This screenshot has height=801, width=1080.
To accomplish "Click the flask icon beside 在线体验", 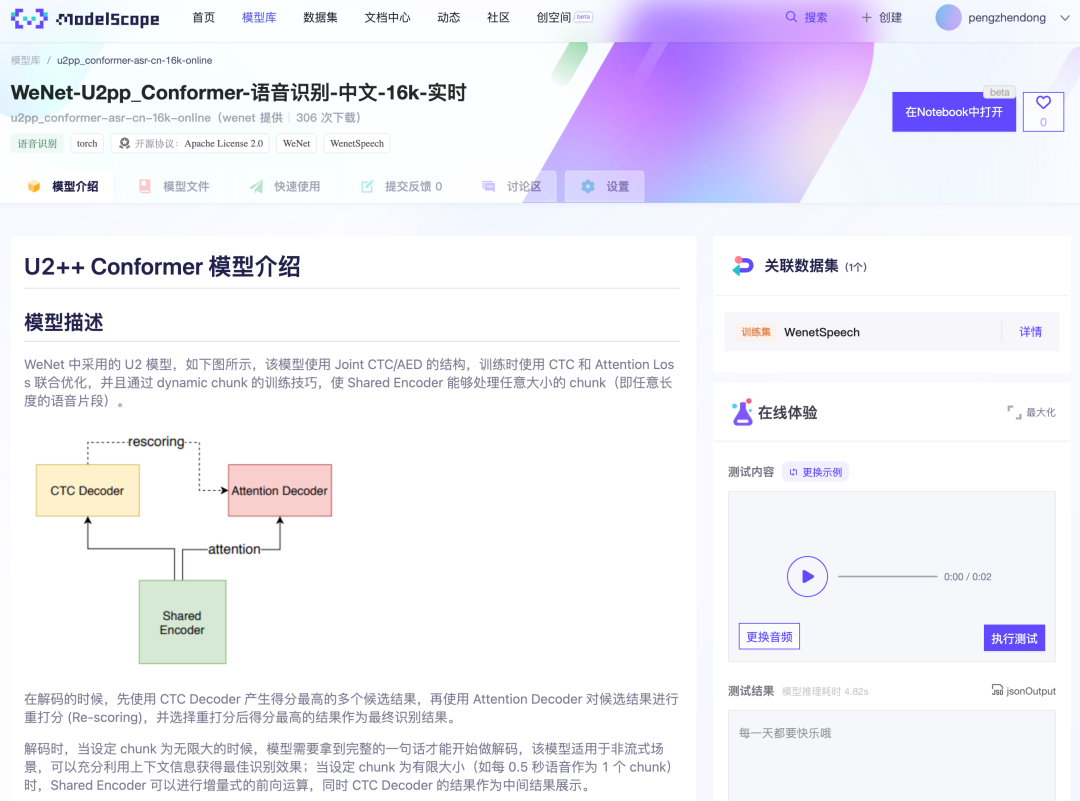I will pos(743,411).
